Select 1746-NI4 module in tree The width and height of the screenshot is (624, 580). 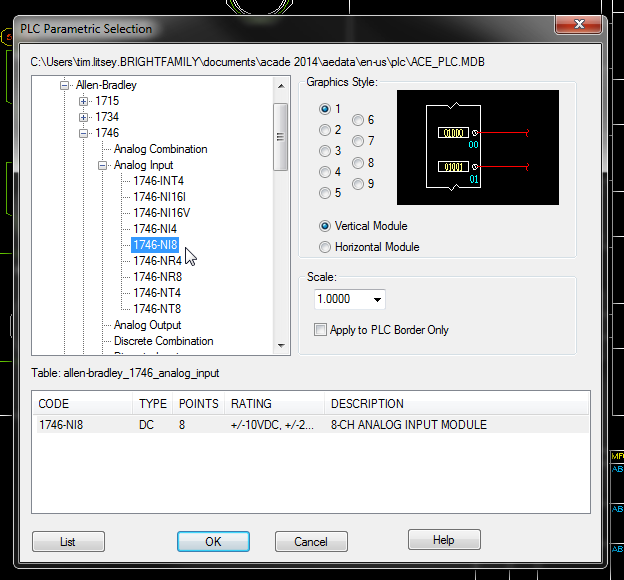(155, 229)
